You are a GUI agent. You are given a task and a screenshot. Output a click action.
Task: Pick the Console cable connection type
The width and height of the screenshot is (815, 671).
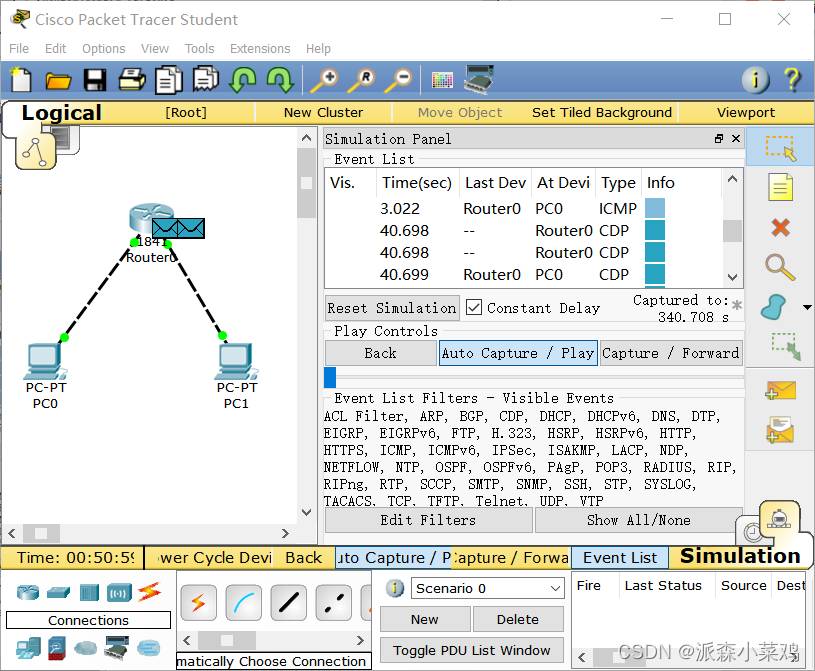click(x=243, y=602)
